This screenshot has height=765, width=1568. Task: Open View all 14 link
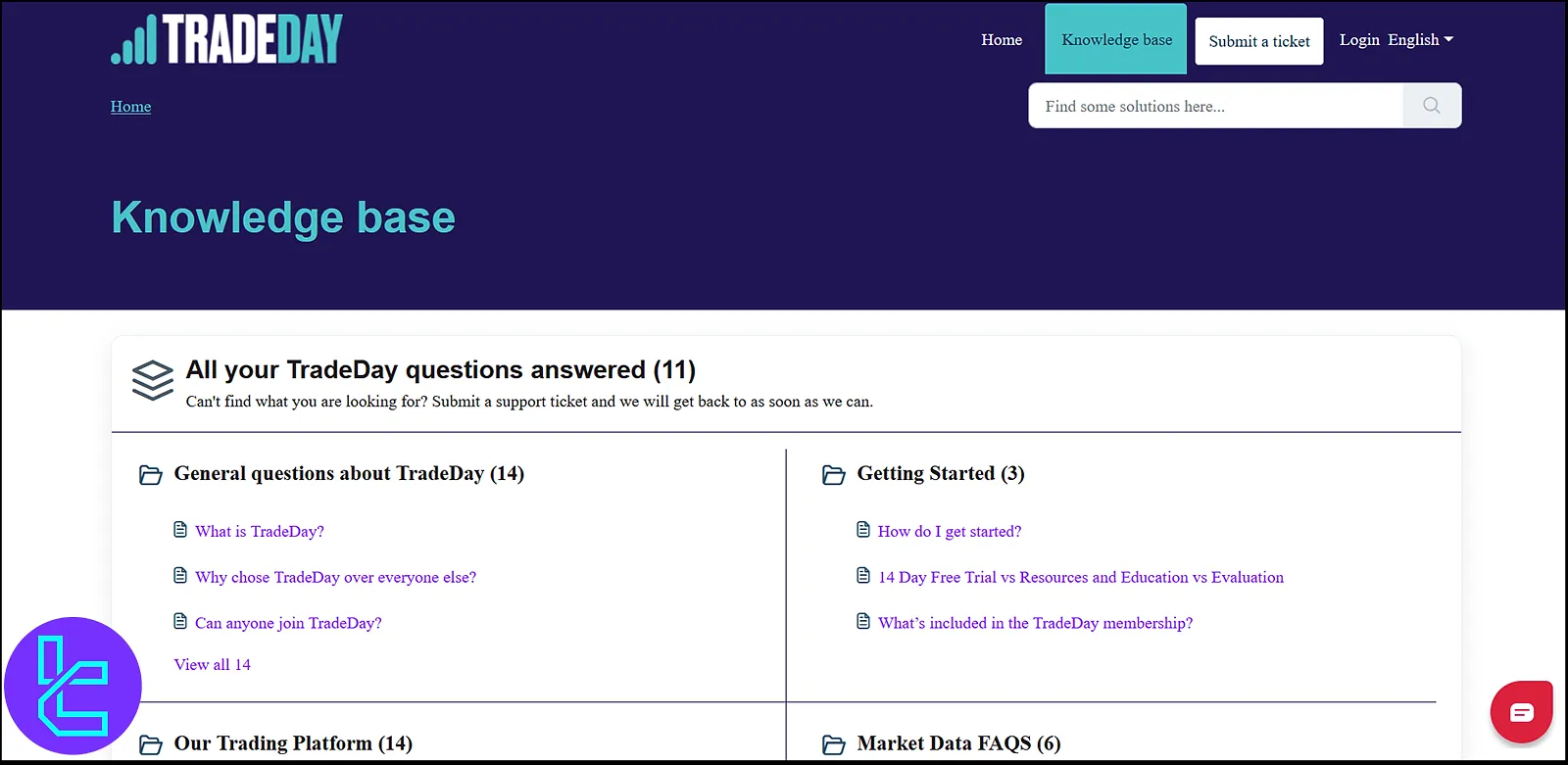213,665
